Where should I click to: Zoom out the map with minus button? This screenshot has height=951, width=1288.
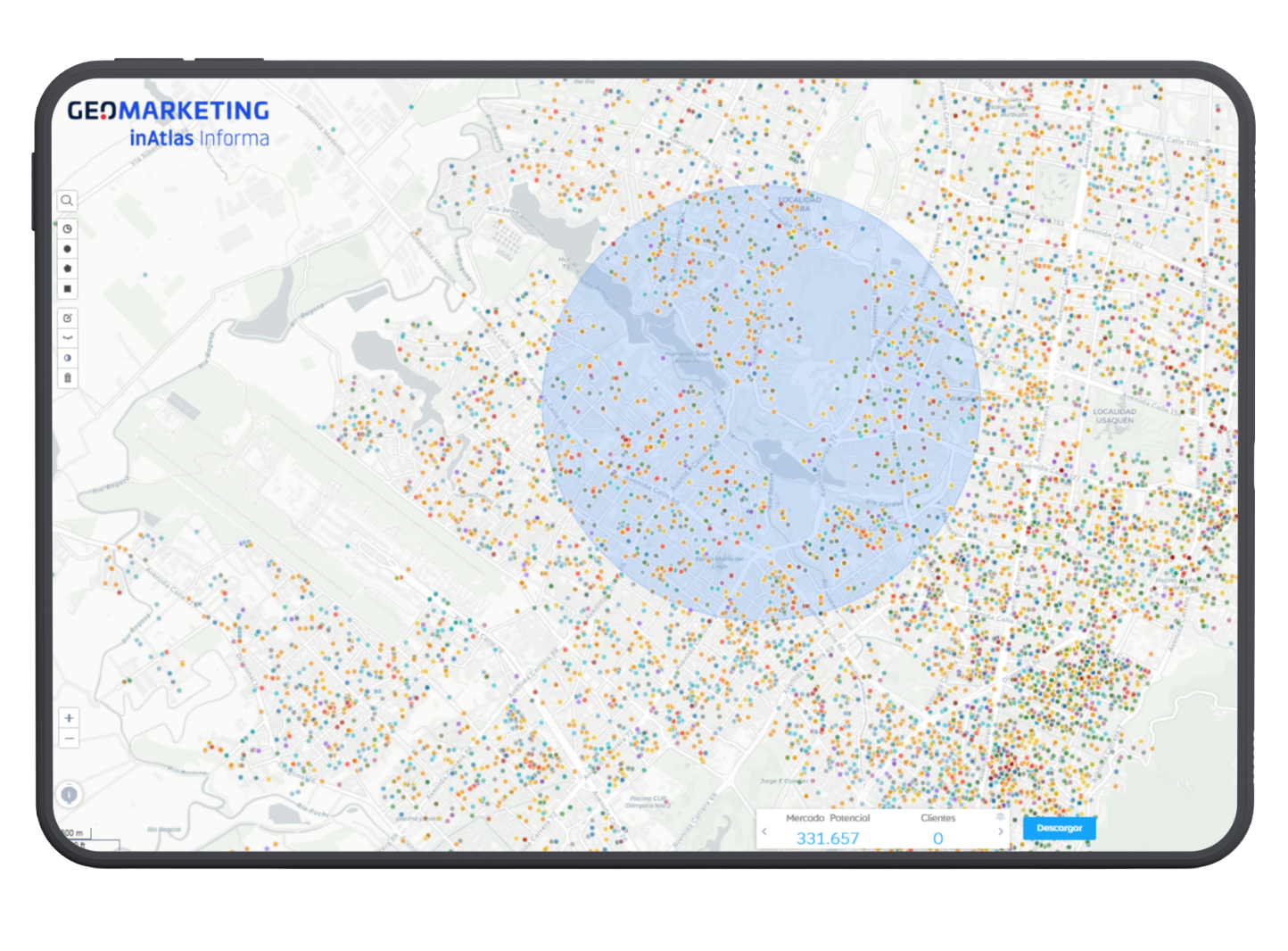(x=69, y=739)
